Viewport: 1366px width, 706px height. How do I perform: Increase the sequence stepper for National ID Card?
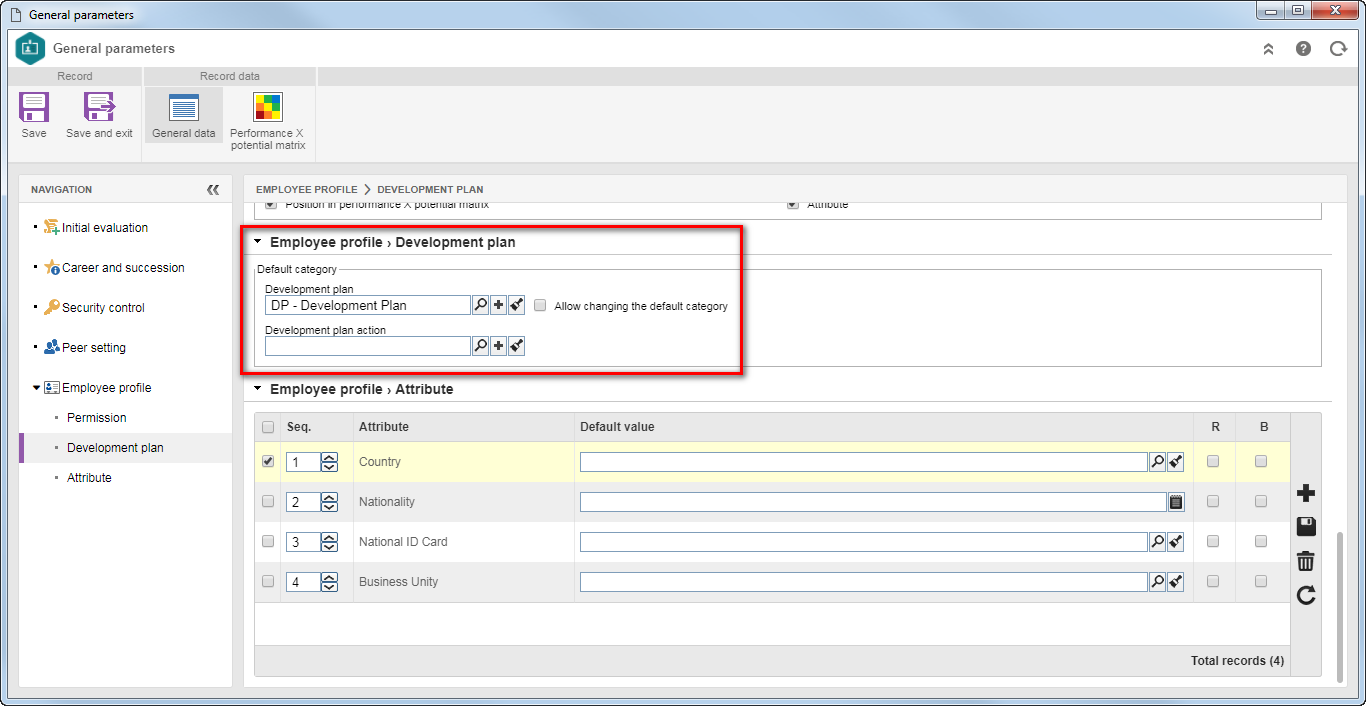point(329,537)
